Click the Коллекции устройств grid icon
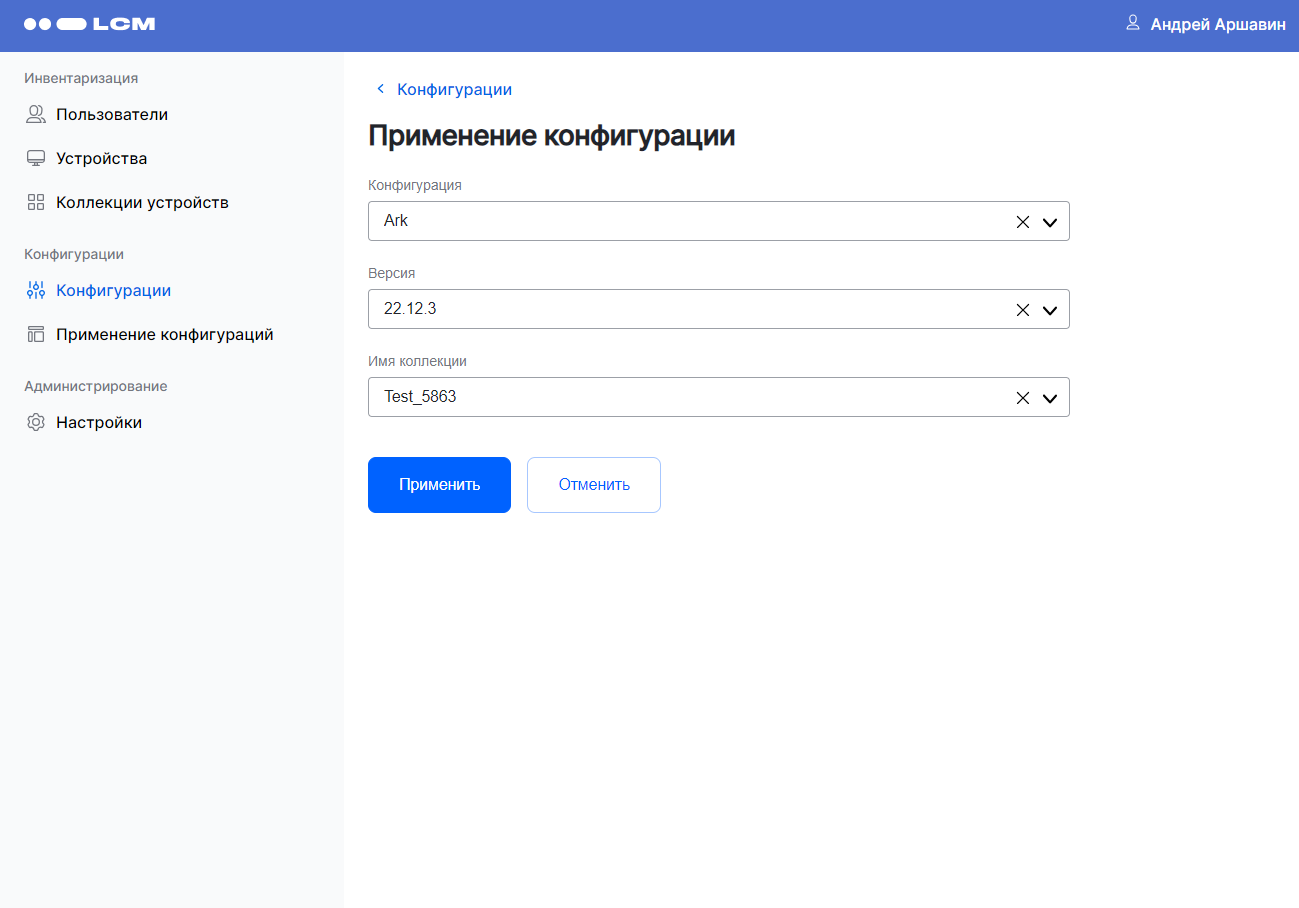Screen dimensions: 1299x908 36,202
